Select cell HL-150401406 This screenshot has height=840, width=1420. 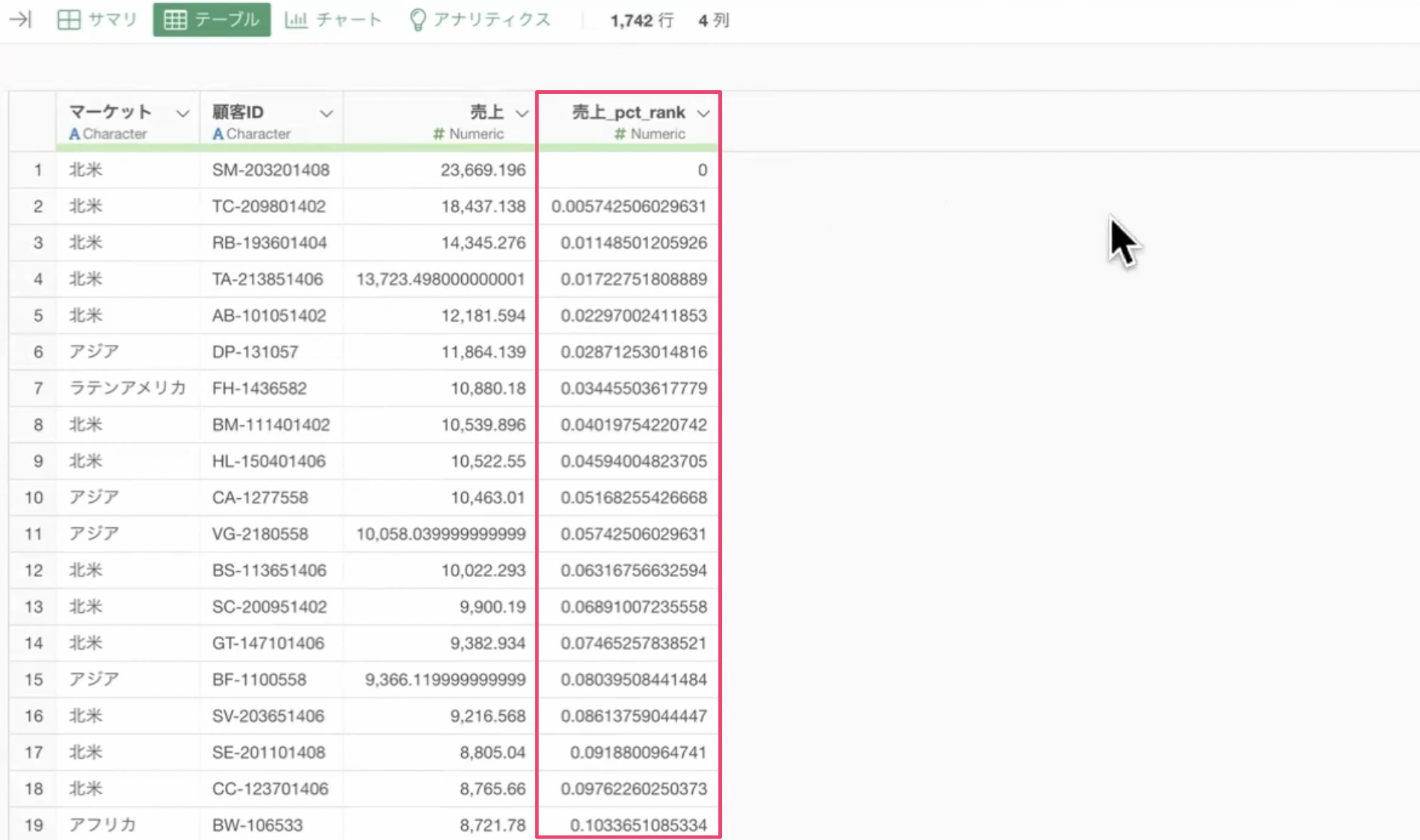coord(271,461)
